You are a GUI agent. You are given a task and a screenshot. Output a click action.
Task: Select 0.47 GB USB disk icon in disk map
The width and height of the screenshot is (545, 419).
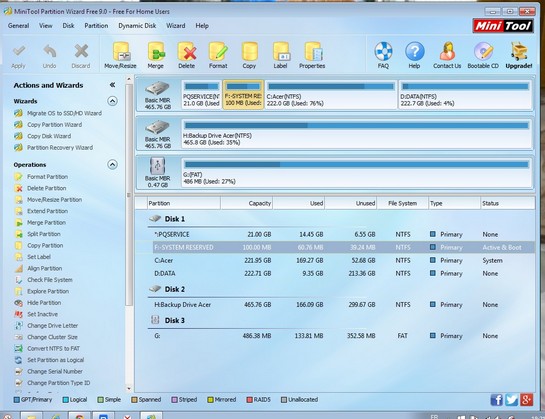coord(157,166)
